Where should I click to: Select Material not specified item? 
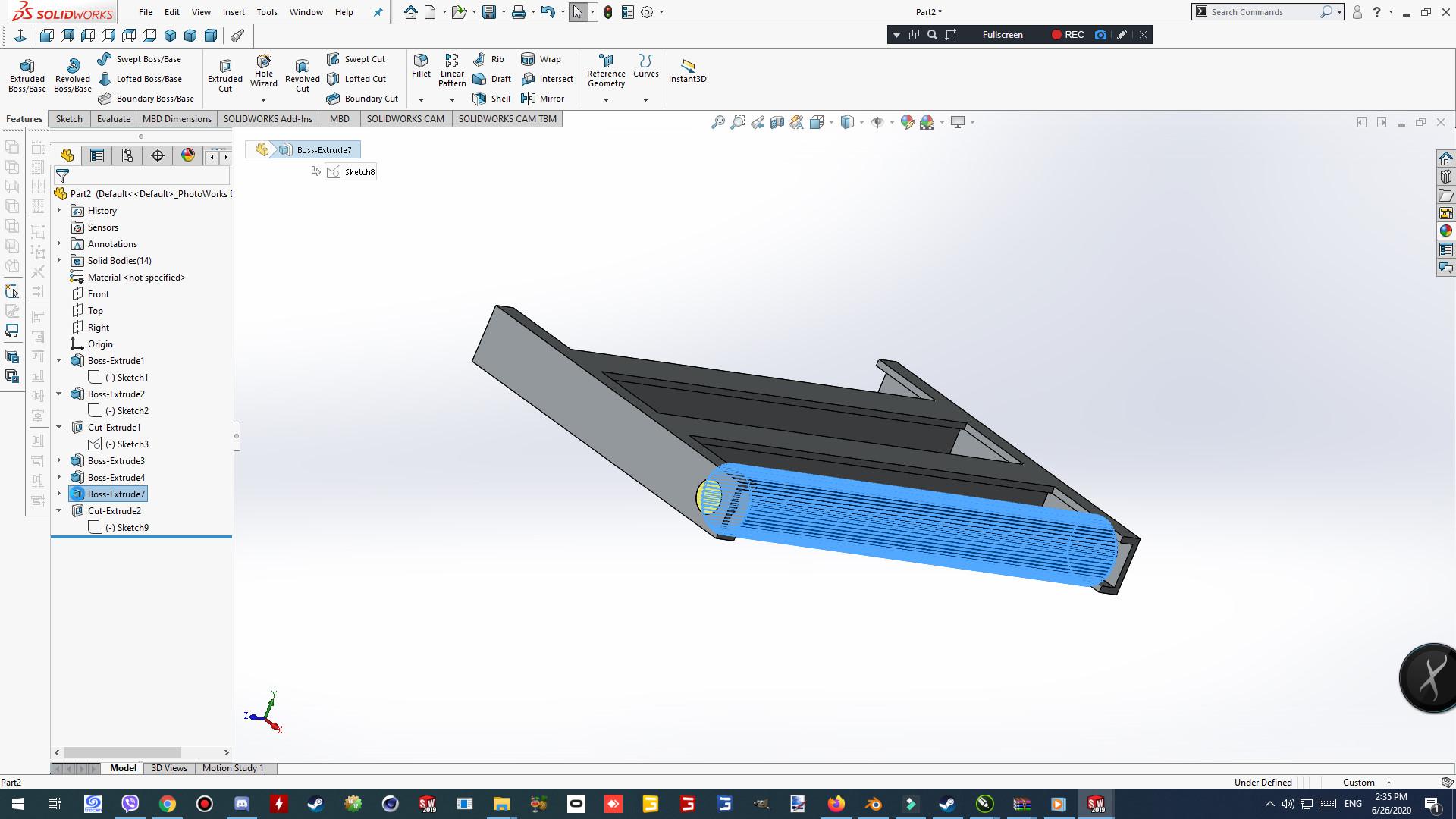[127, 278]
